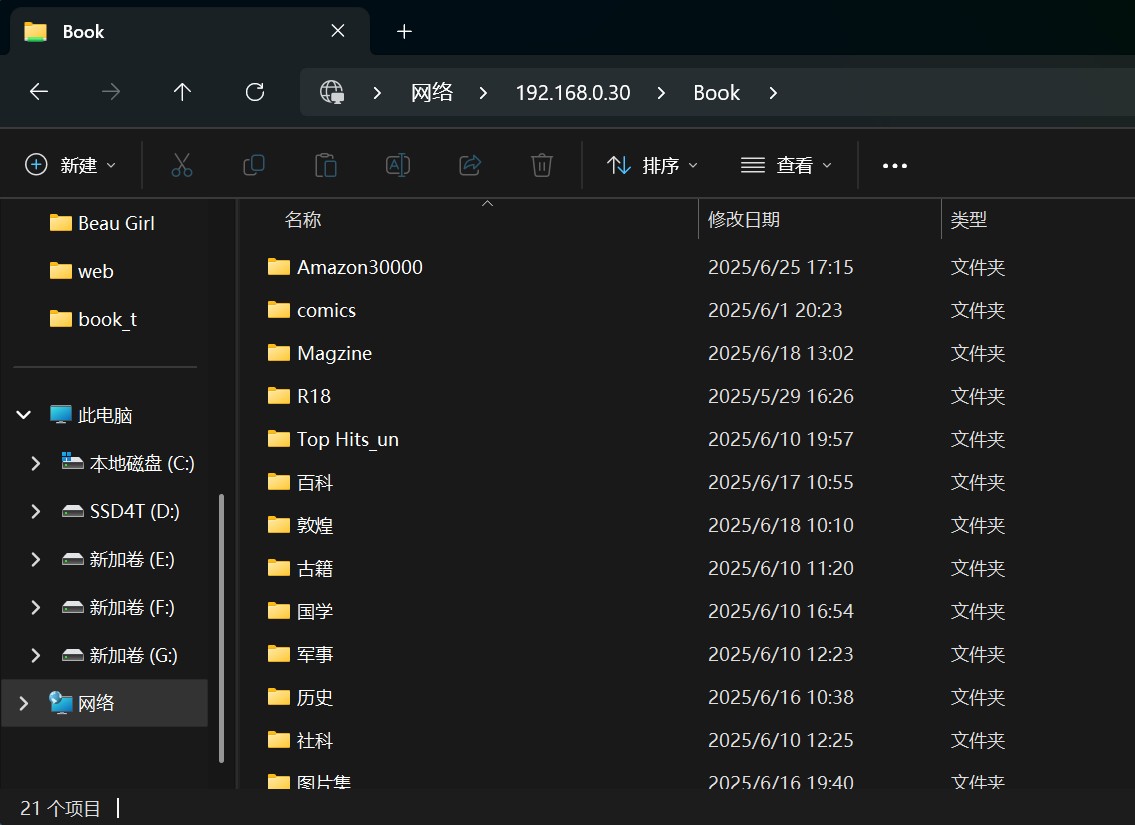Click the Amazon30000 folder icon
The image size is (1135, 825).
pos(279,267)
